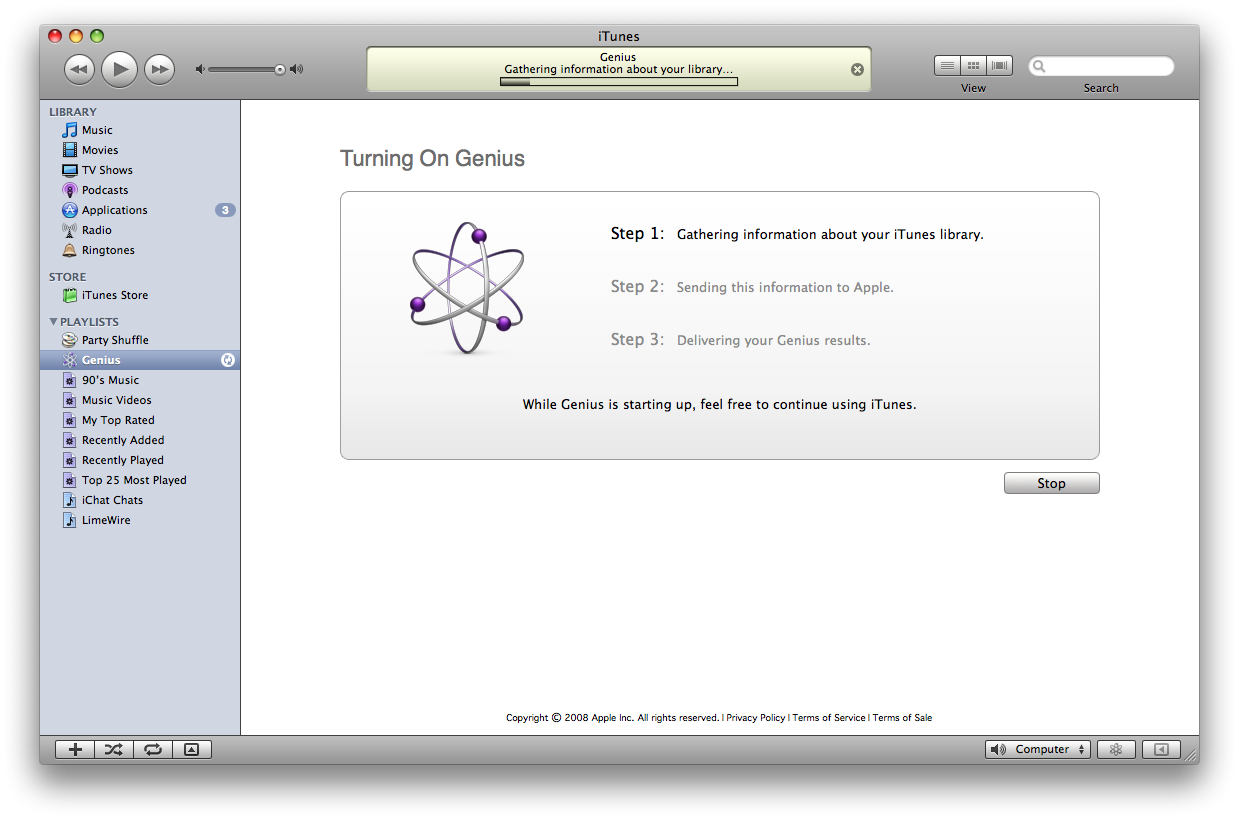Open the iTunes Store

[x=114, y=295]
